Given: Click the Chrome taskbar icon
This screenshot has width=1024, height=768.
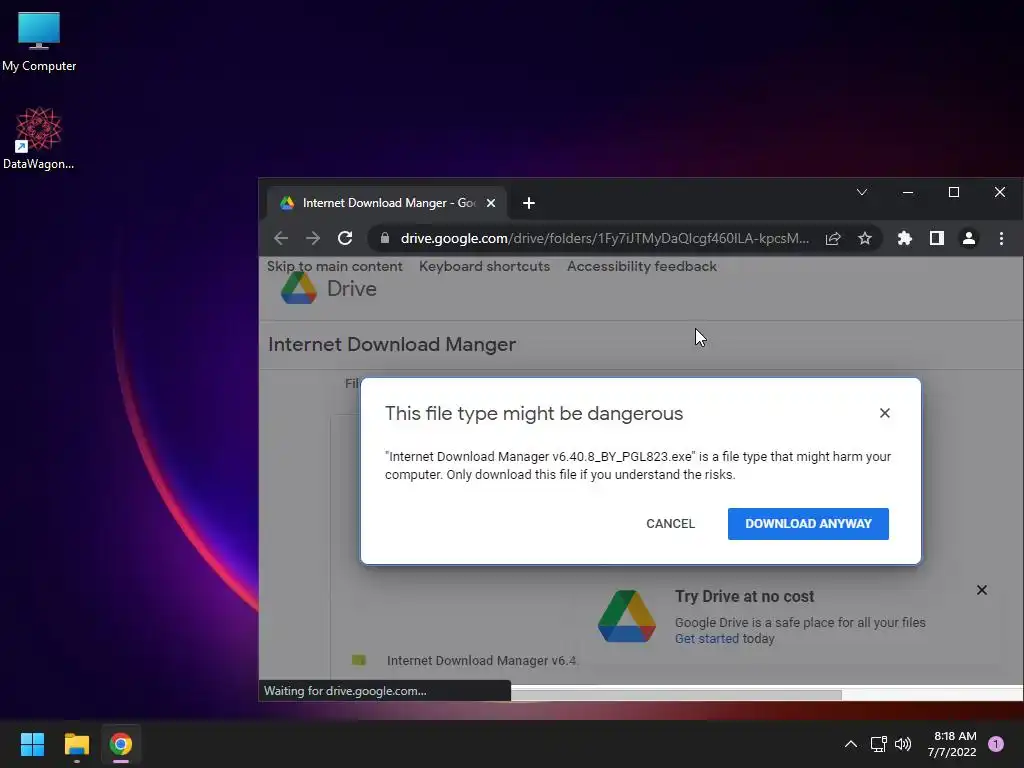Looking at the screenshot, I should 121,744.
